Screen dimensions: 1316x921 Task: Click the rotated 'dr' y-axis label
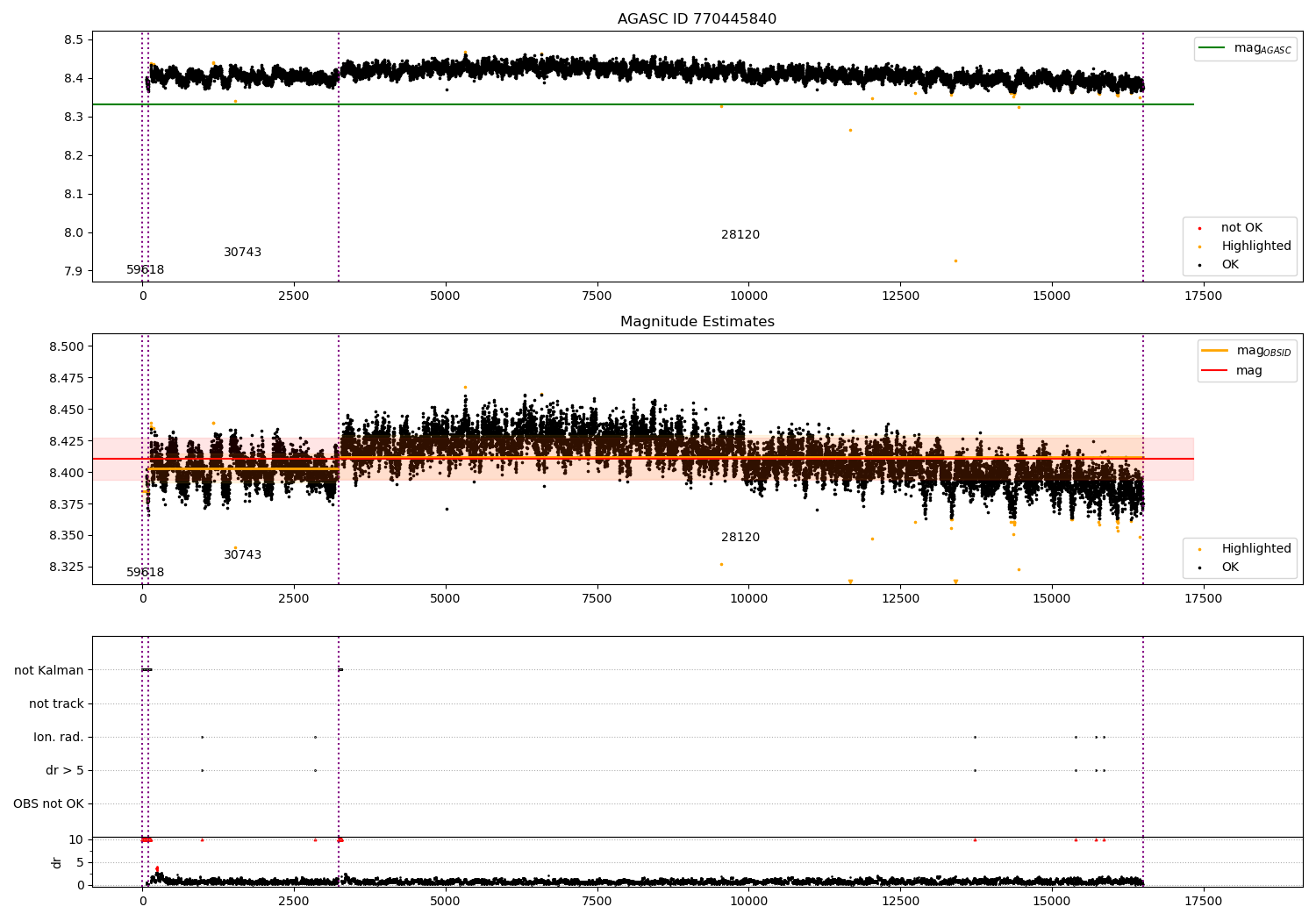pos(57,863)
